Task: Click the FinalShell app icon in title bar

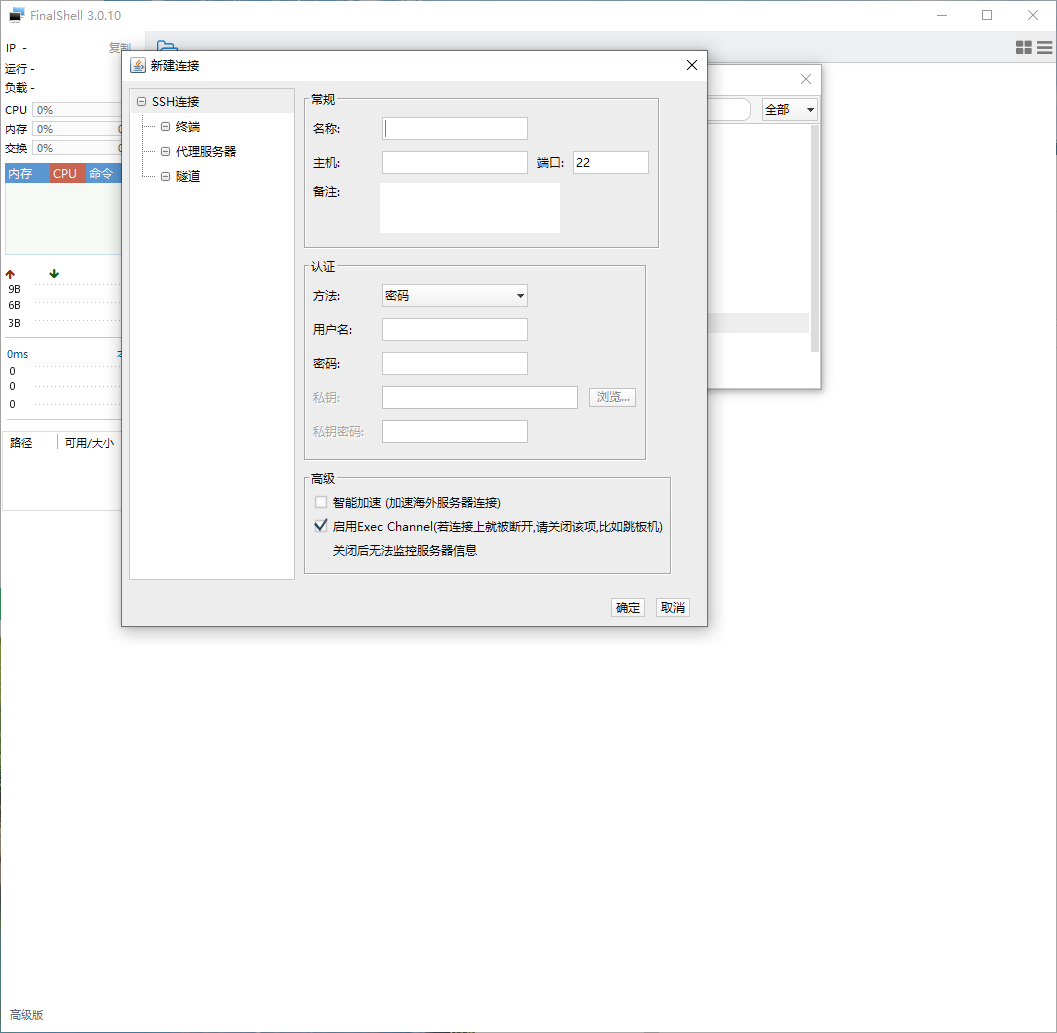Action: coord(17,15)
